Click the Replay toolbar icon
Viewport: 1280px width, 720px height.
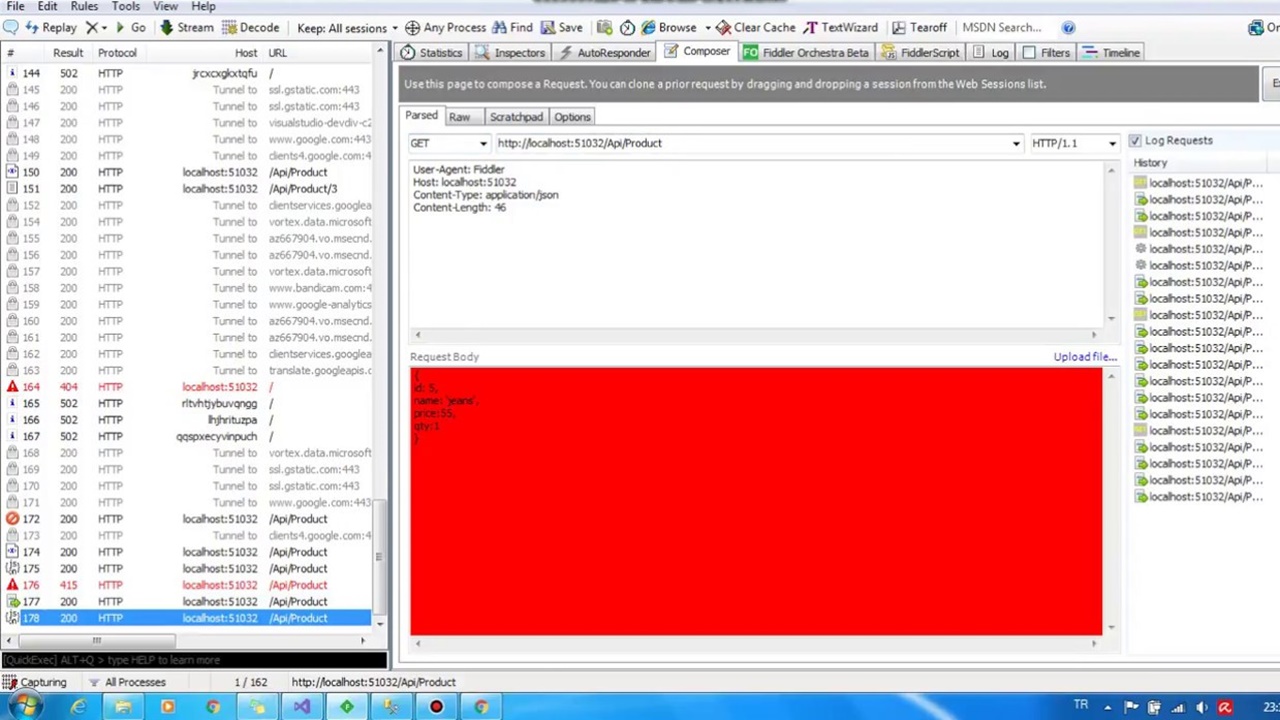pos(33,28)
